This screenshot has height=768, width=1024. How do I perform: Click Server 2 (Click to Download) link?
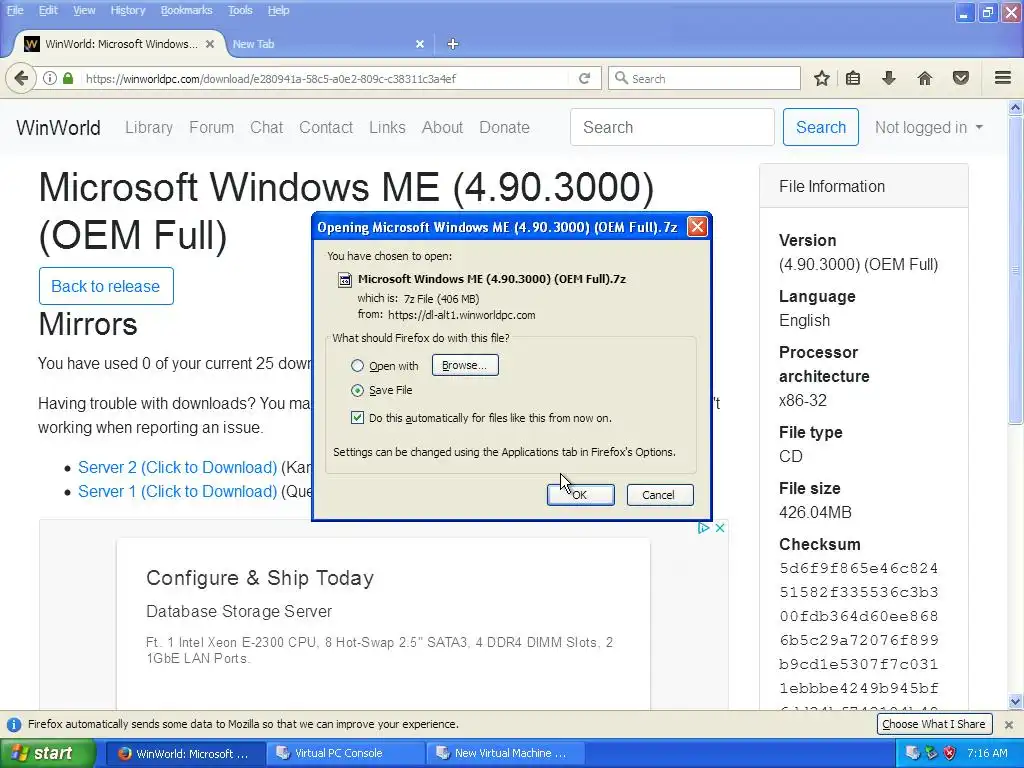tap(178, 468)
